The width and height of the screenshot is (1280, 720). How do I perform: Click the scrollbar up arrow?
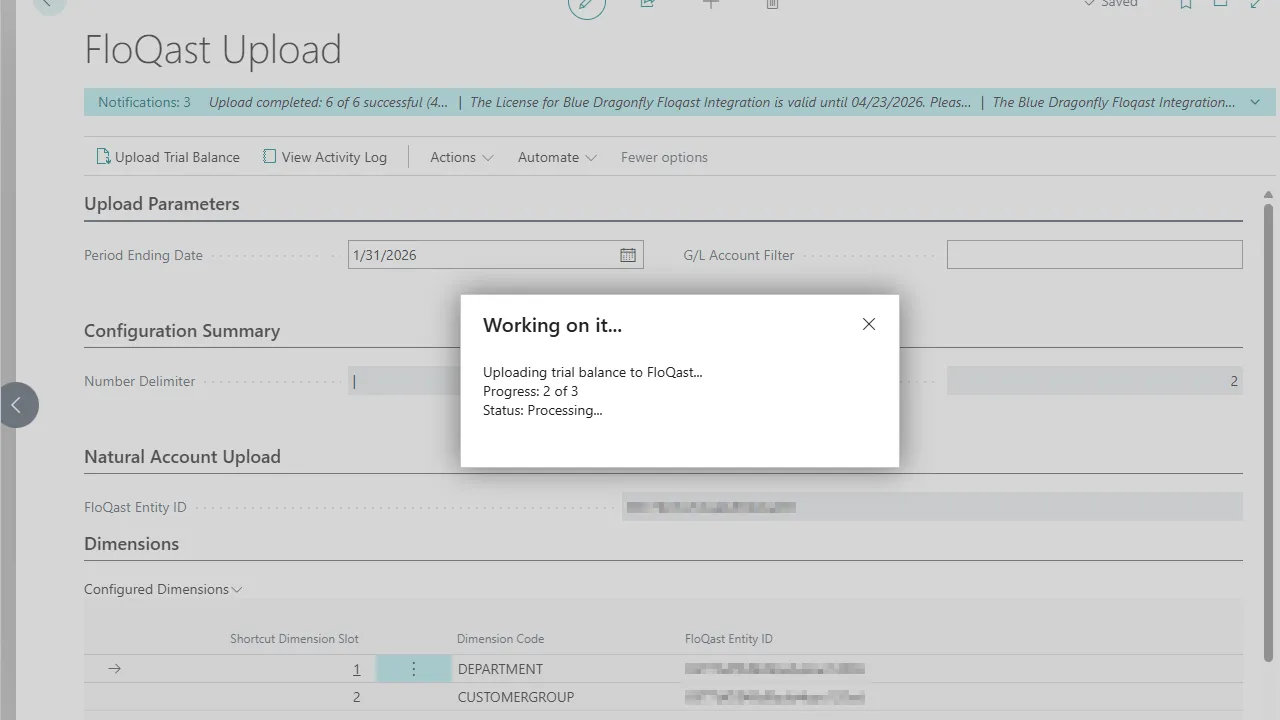(x=1269, y=195)
